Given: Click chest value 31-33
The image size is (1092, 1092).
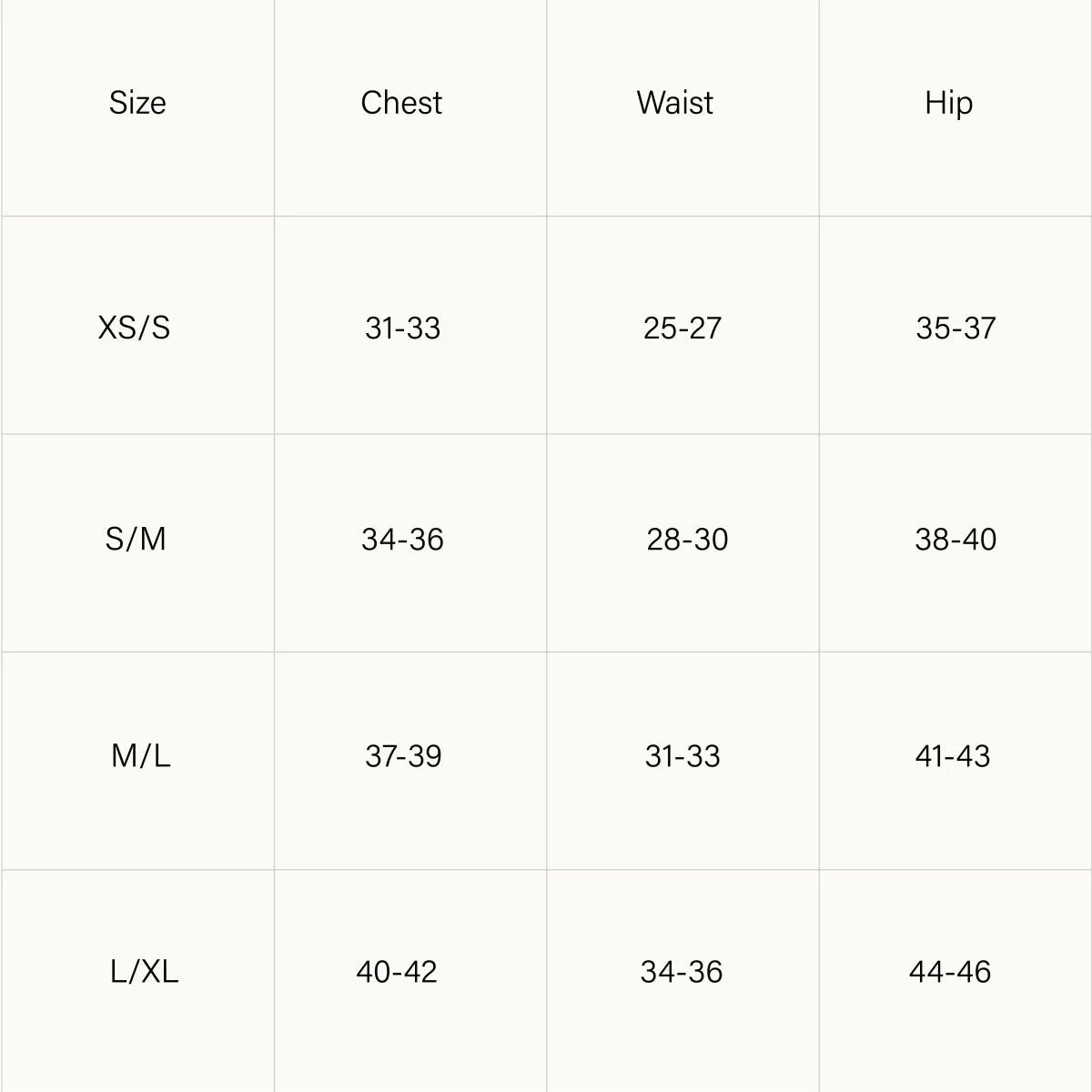Looking at the screenshot, I should 402,328.
